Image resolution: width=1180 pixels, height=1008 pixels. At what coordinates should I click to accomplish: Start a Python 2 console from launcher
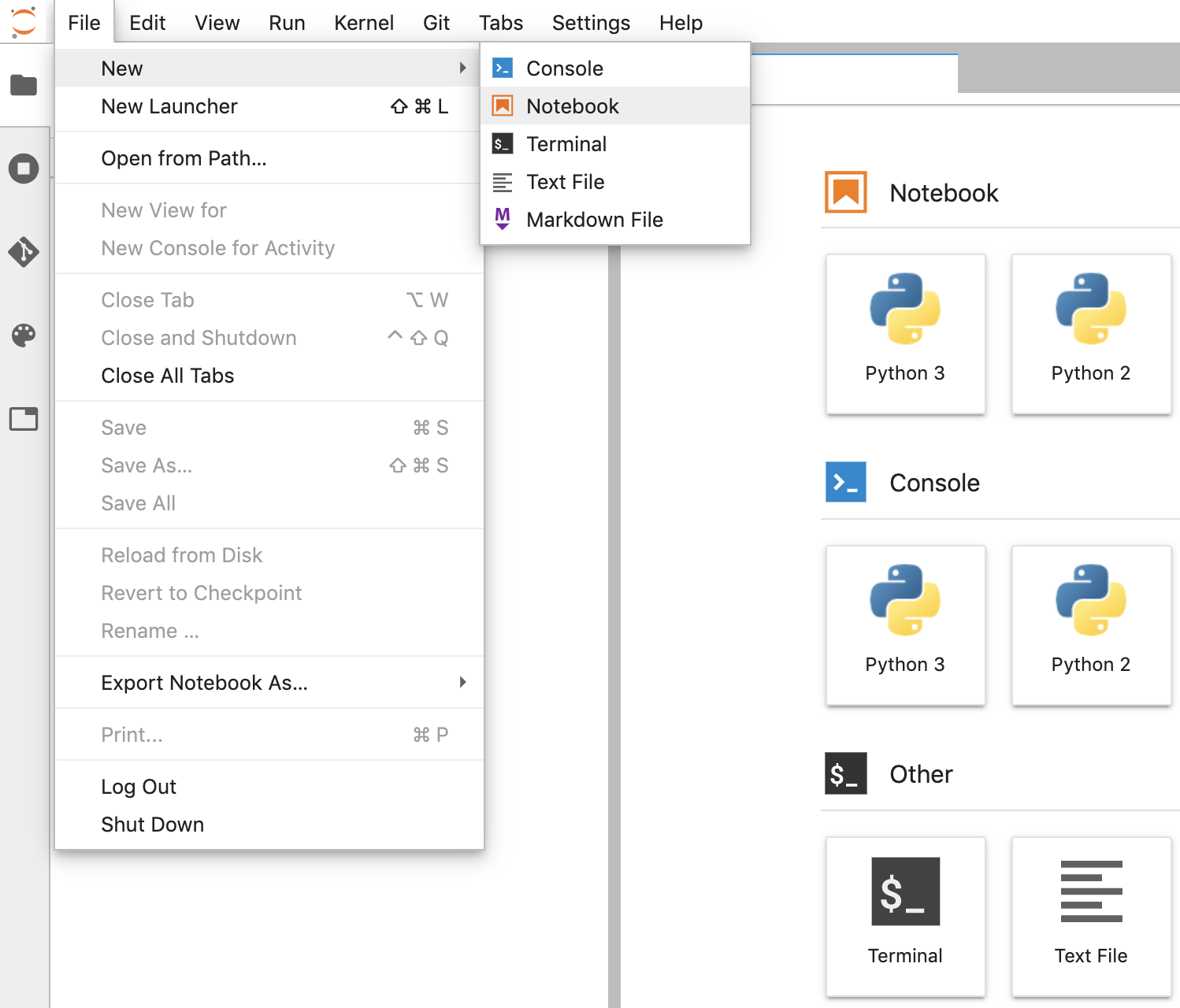(1090, 624)
